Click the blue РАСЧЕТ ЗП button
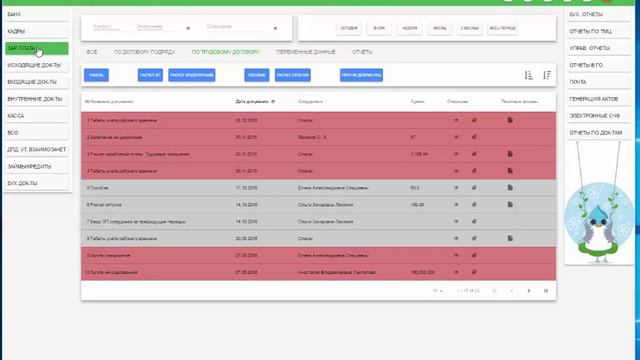This screenshot has height=360, width=640. click(x=150, y=75)
